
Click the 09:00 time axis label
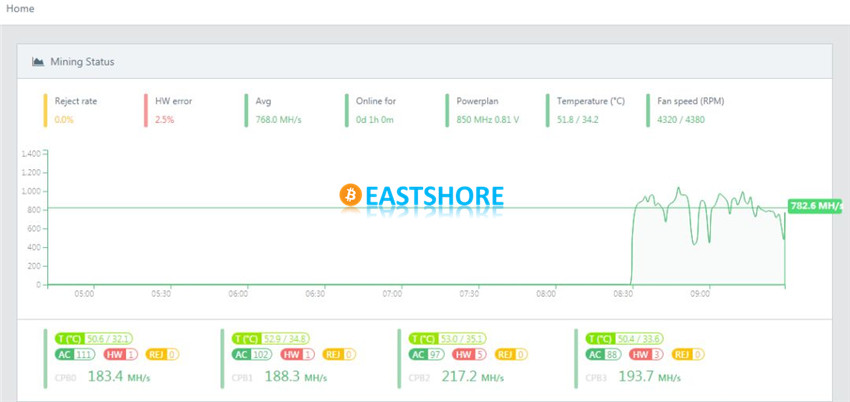pyautogui.click(x=700, y=294)
